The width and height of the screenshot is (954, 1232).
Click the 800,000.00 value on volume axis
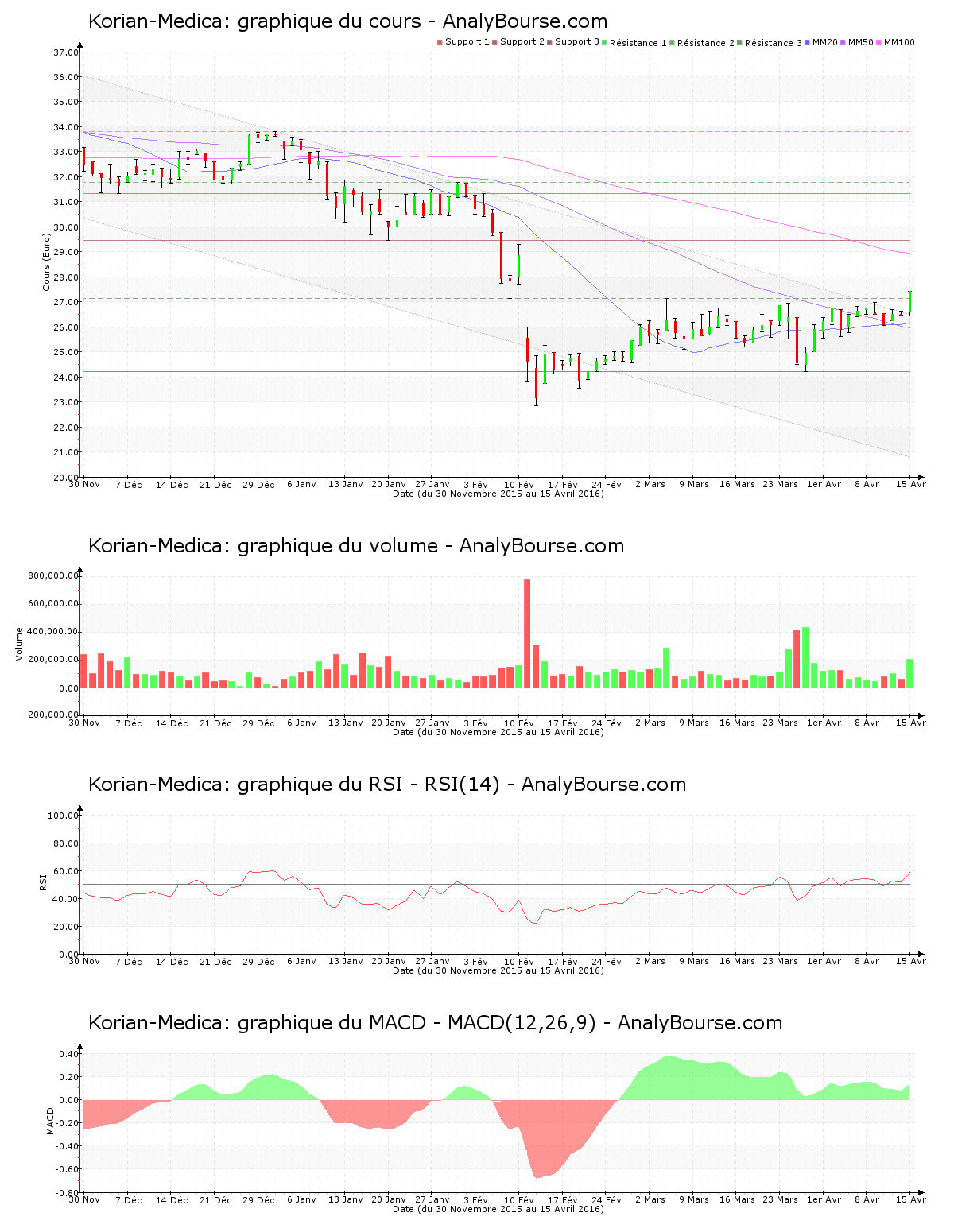[52, 575]
